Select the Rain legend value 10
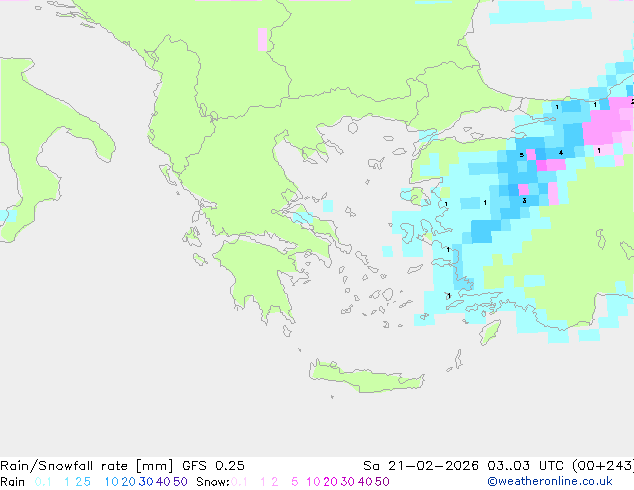634x490 pixels. (x=111, y=482)
